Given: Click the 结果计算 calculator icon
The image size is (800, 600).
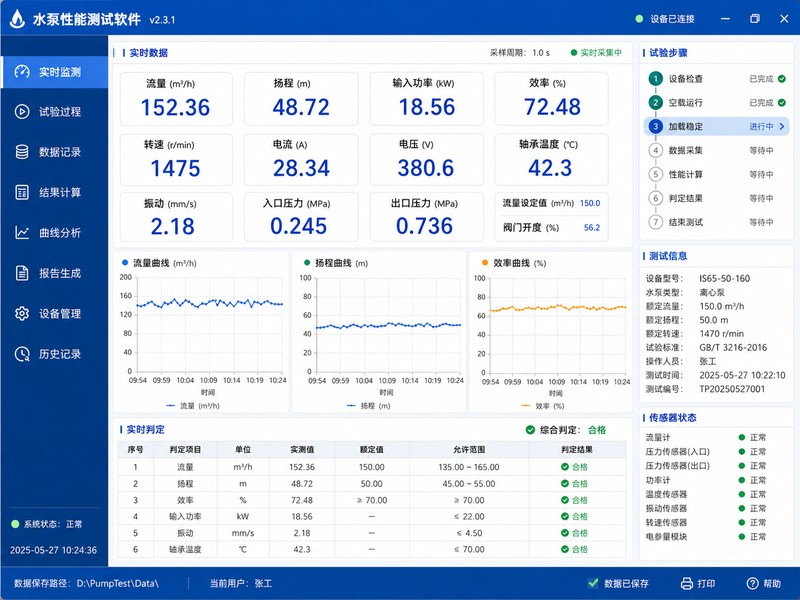Looking at the screenshot, I should coord(22,192).
